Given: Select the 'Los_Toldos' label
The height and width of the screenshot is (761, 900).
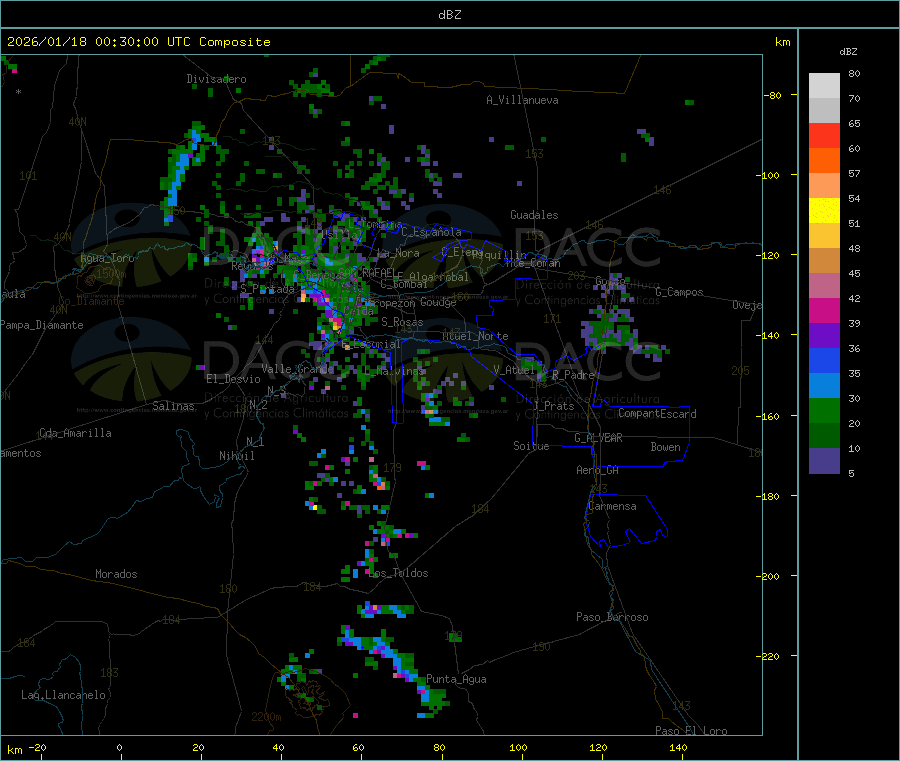Looking at the screenshot, I should click(398, 573).
